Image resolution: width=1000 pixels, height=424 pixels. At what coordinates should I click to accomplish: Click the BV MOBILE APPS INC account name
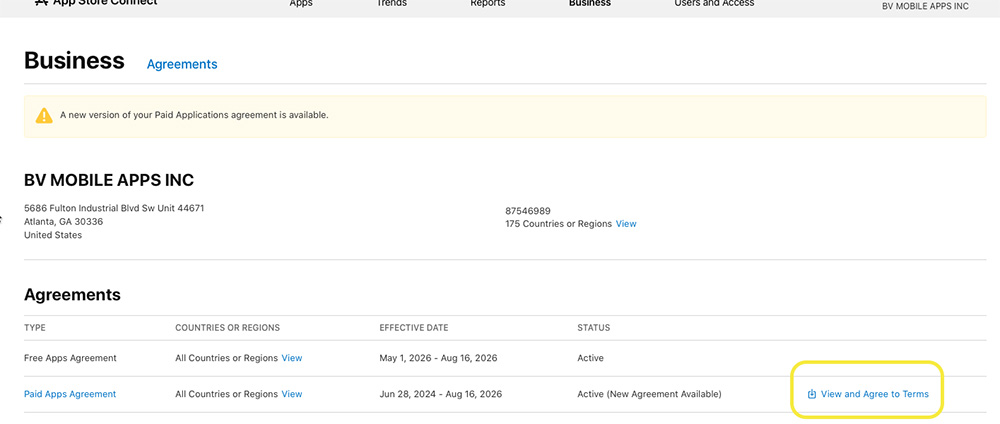925,6
